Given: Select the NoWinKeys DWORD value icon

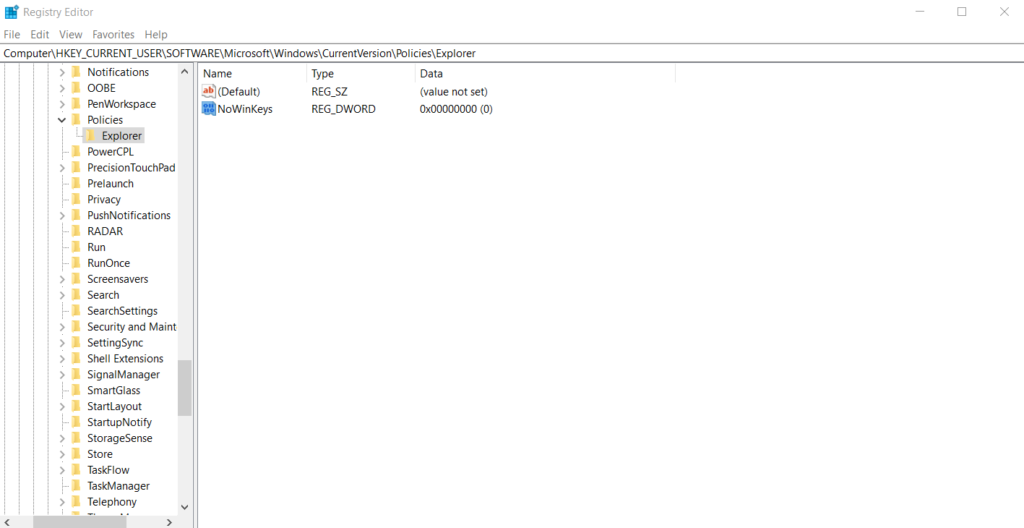Looking at the screenshot, I should (x=209, y=109).
